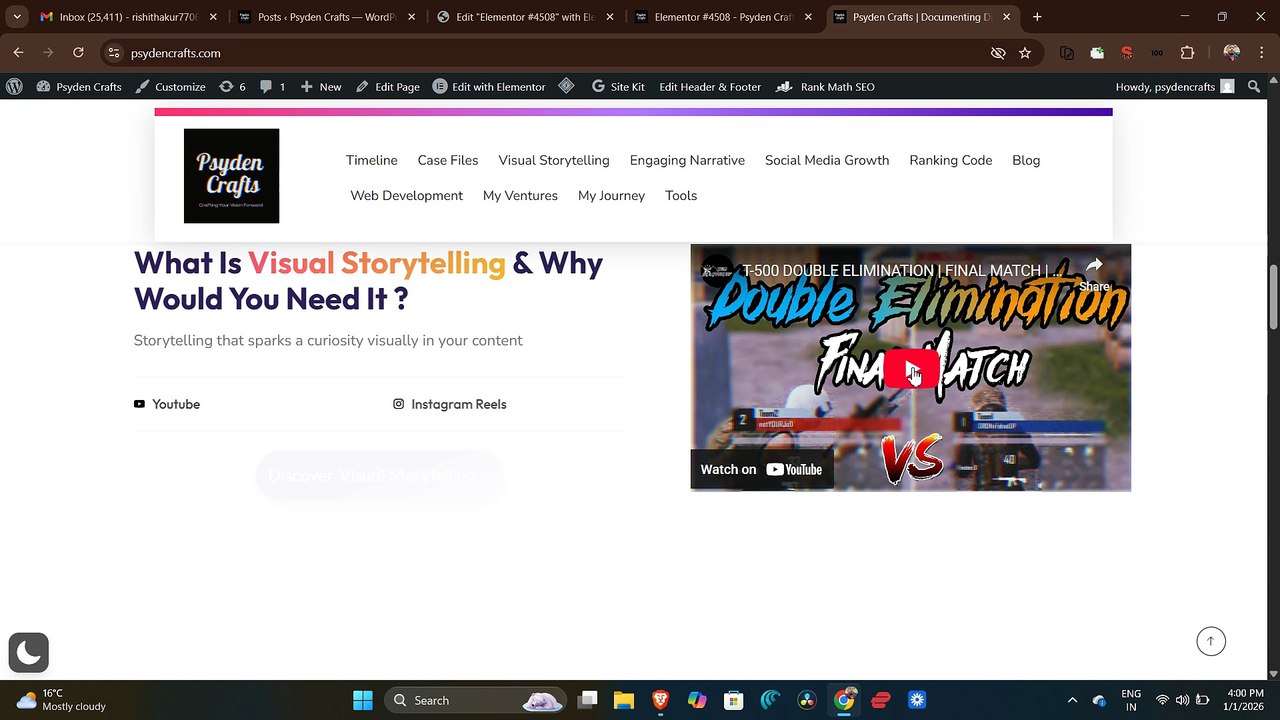Screen dimensions: 1280x720
Task: Launch Brave browser from the taskbar
Action: 660,700
